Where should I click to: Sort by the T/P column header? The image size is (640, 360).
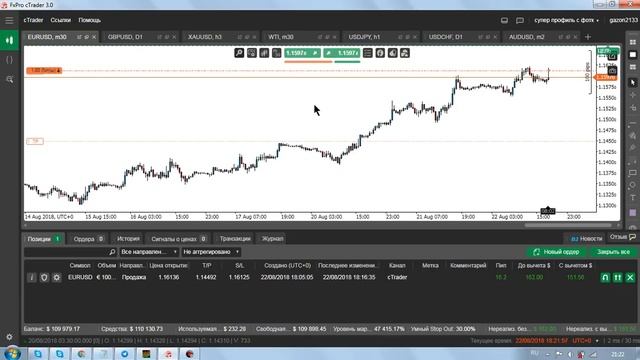tap(207, 265)
